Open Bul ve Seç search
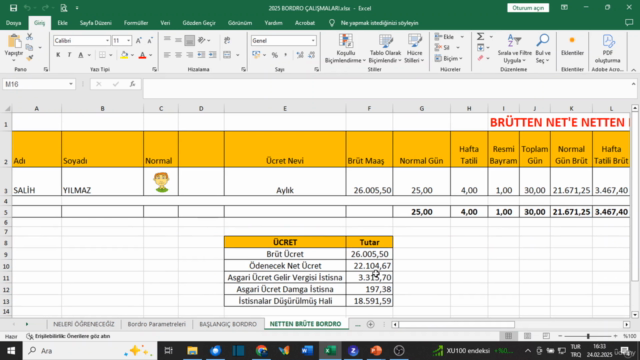The image size is (640, 360). pyautogui.click(x=543, y=49)
